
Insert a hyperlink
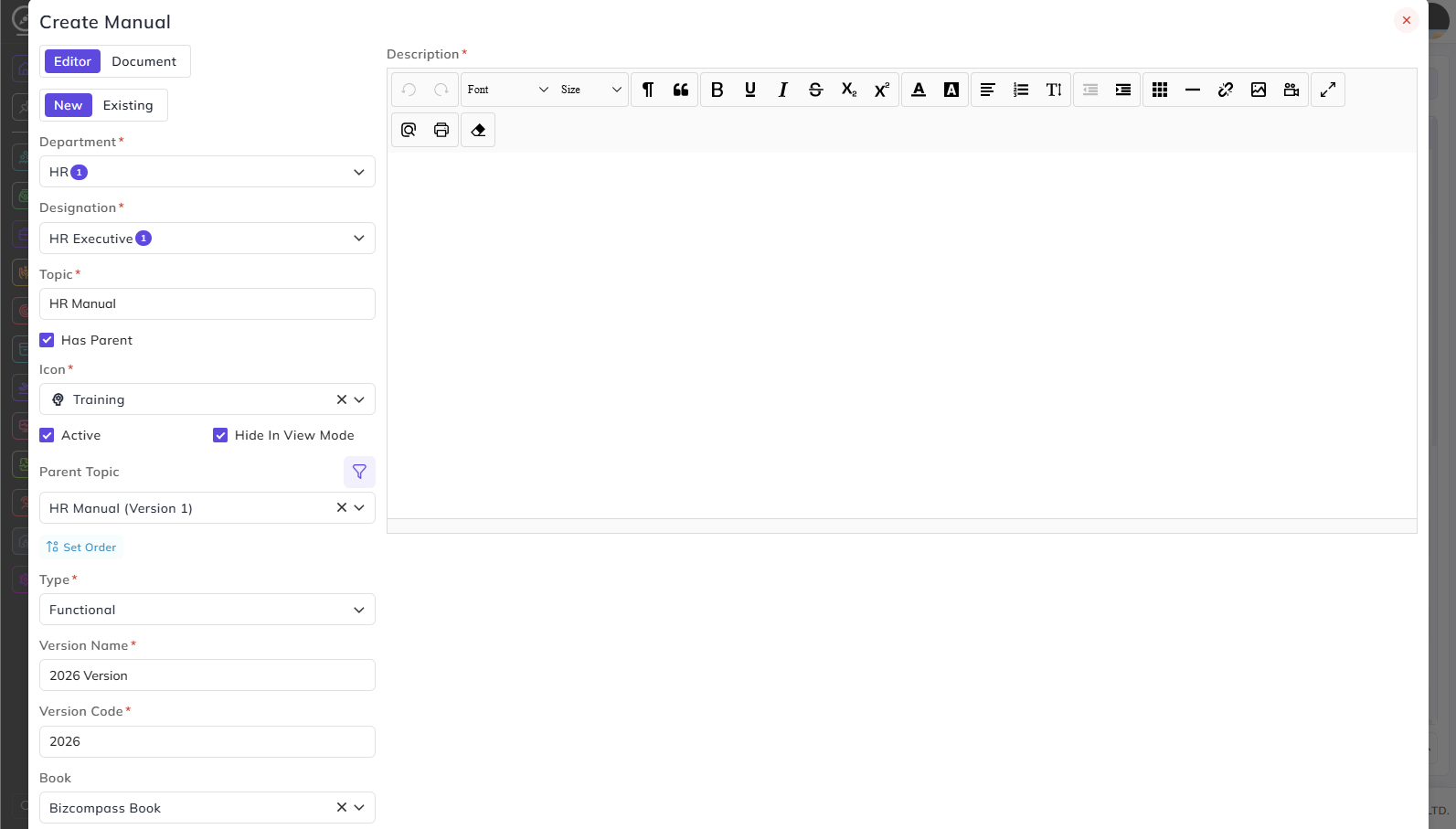1226,90
